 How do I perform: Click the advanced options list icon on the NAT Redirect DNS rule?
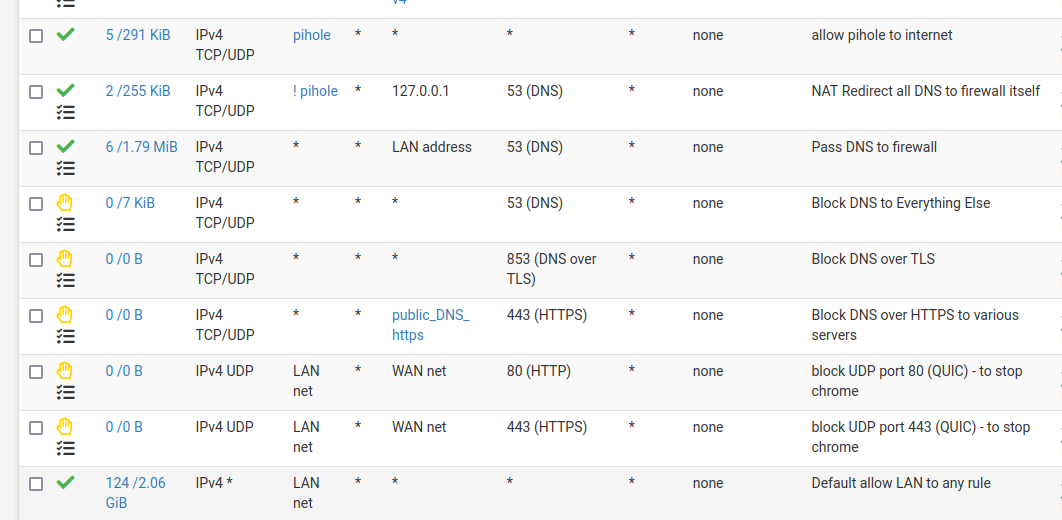pos(66,112)
